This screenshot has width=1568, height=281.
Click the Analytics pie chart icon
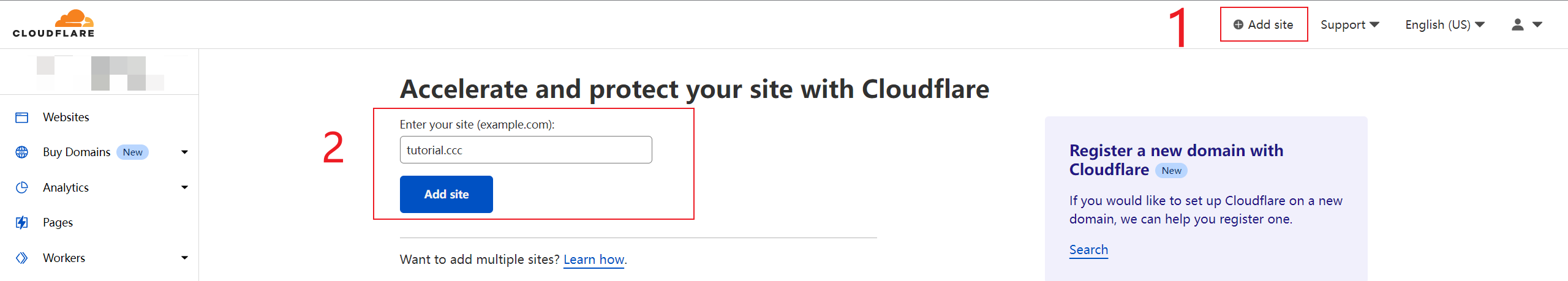coord(22,187)
